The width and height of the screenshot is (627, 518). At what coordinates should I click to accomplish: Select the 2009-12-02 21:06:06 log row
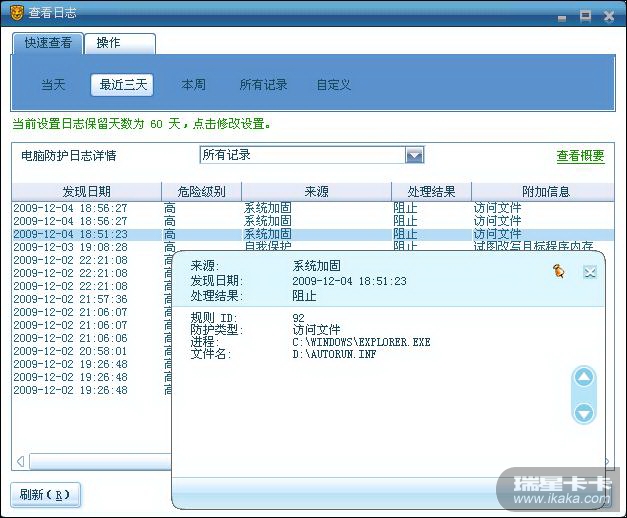click(x=92, y=338)
